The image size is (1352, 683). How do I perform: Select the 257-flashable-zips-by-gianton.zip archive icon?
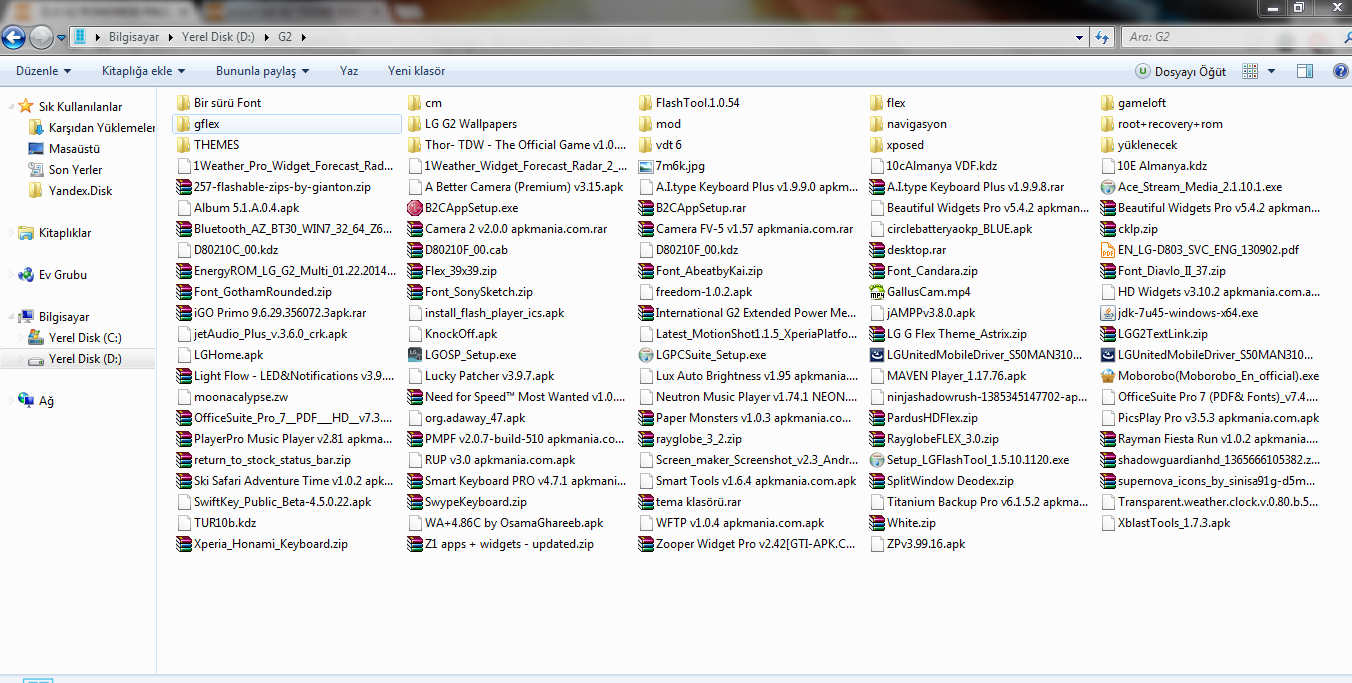coord(182,187)
